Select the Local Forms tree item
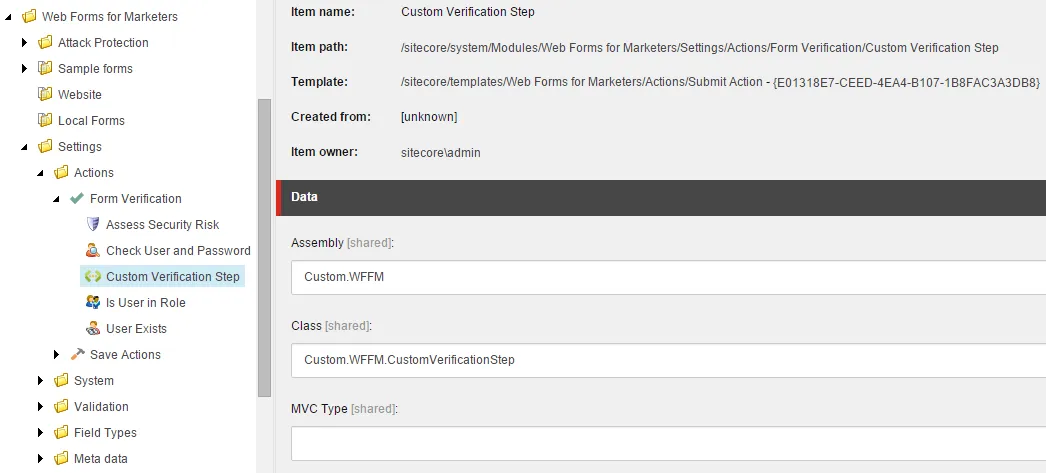The height and width of the screenshot is (473, 1046). (91, 121)
